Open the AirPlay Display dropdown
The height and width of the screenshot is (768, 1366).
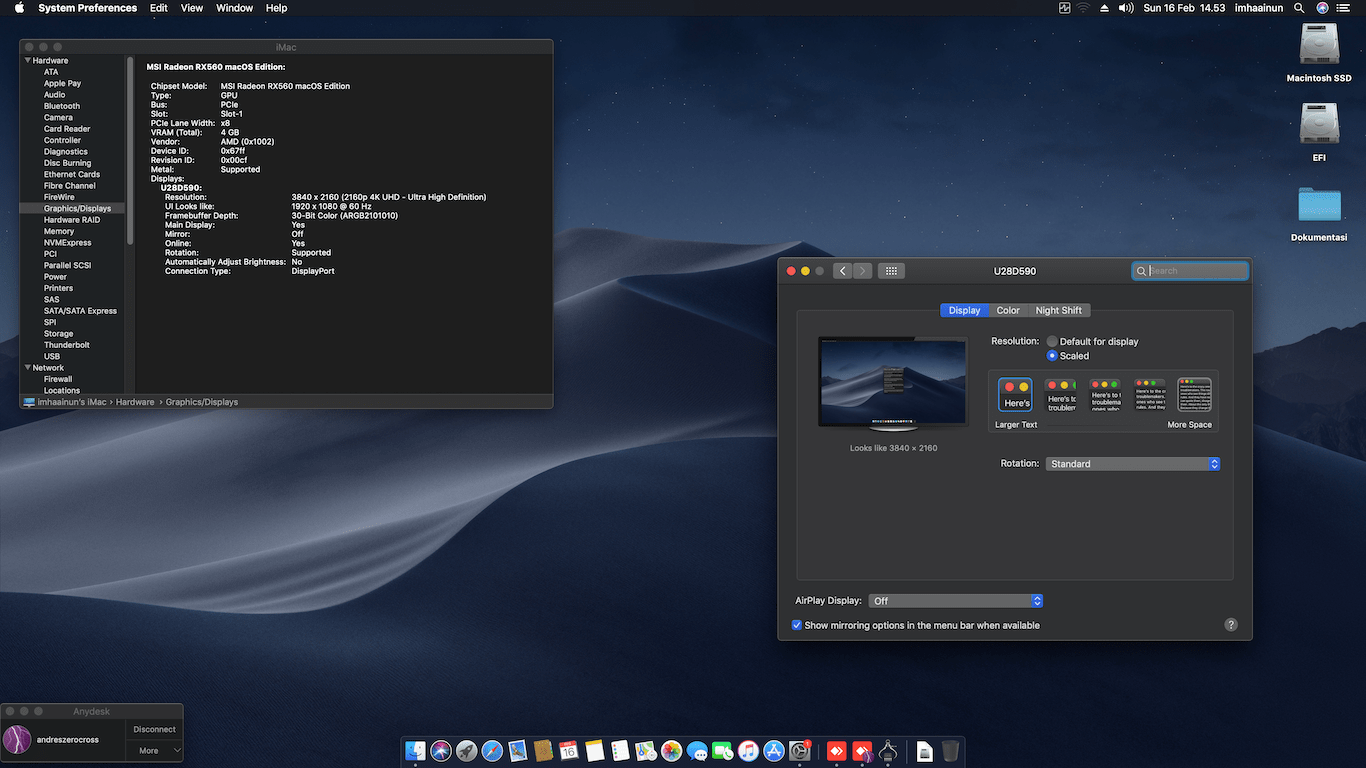[x=956, y=601]
